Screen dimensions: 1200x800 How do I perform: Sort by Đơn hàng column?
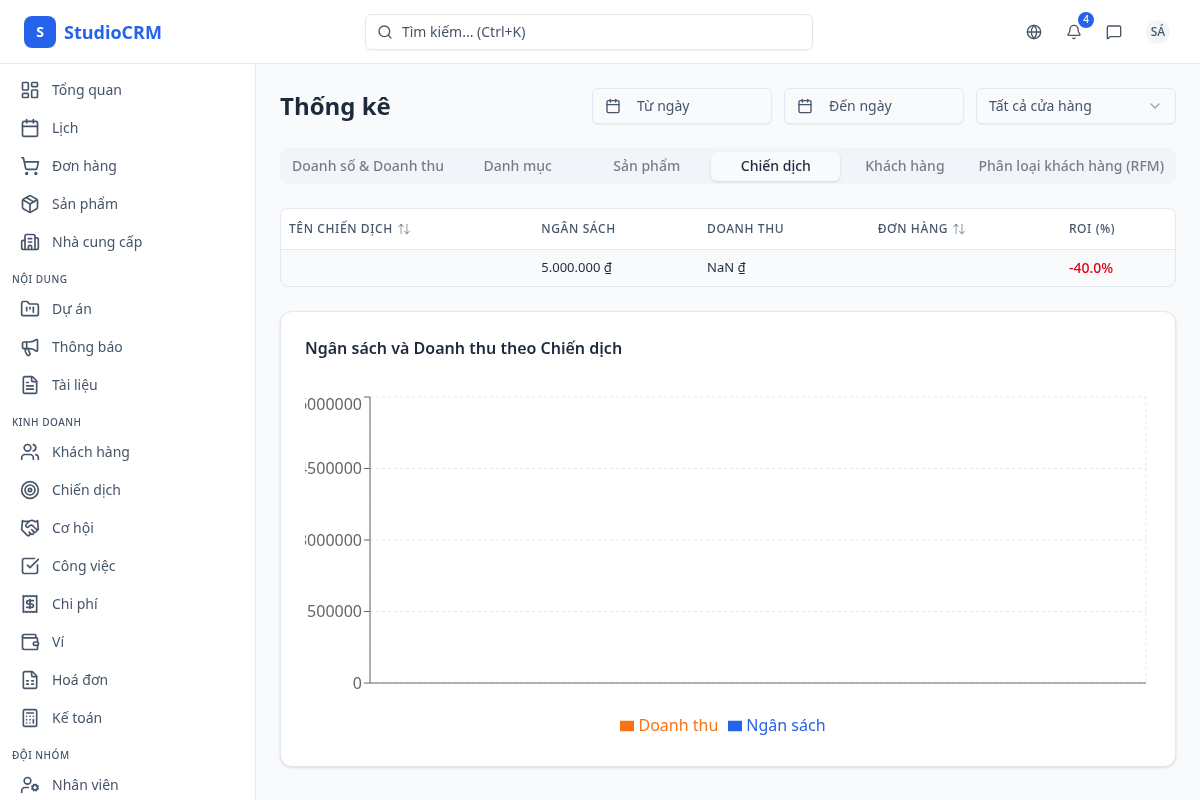[921, 229]
